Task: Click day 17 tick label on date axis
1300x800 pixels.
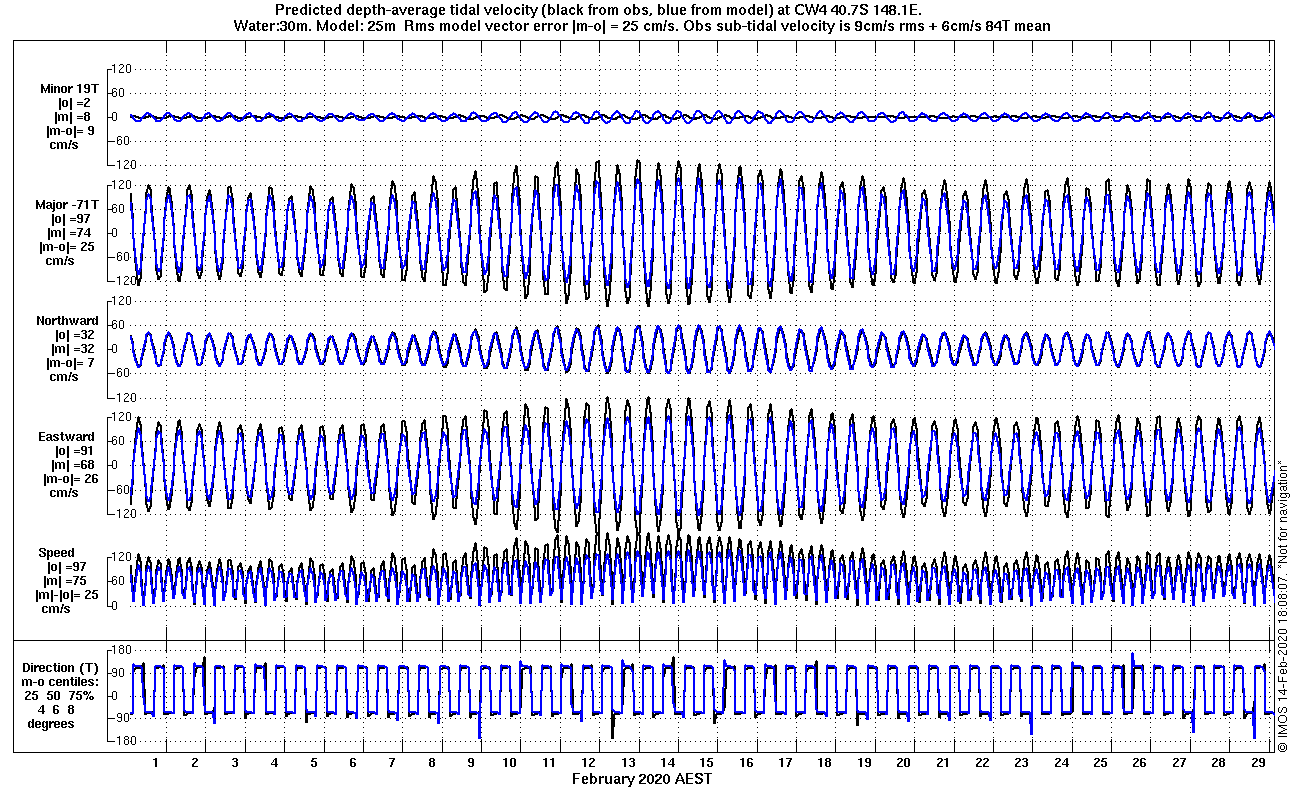Action: (785, 763)
